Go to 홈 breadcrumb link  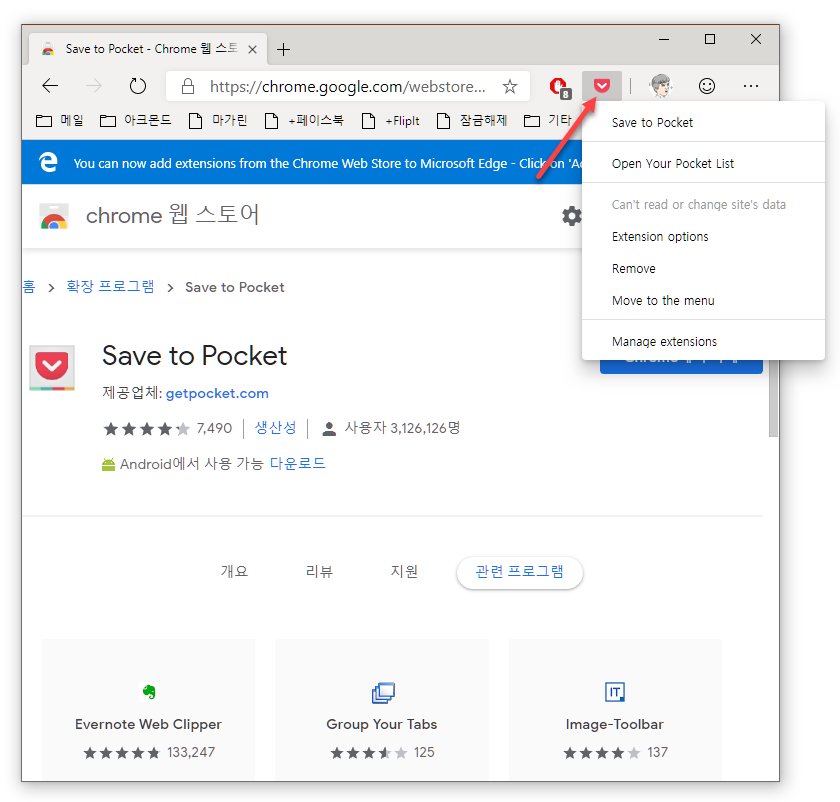[29, 287]
